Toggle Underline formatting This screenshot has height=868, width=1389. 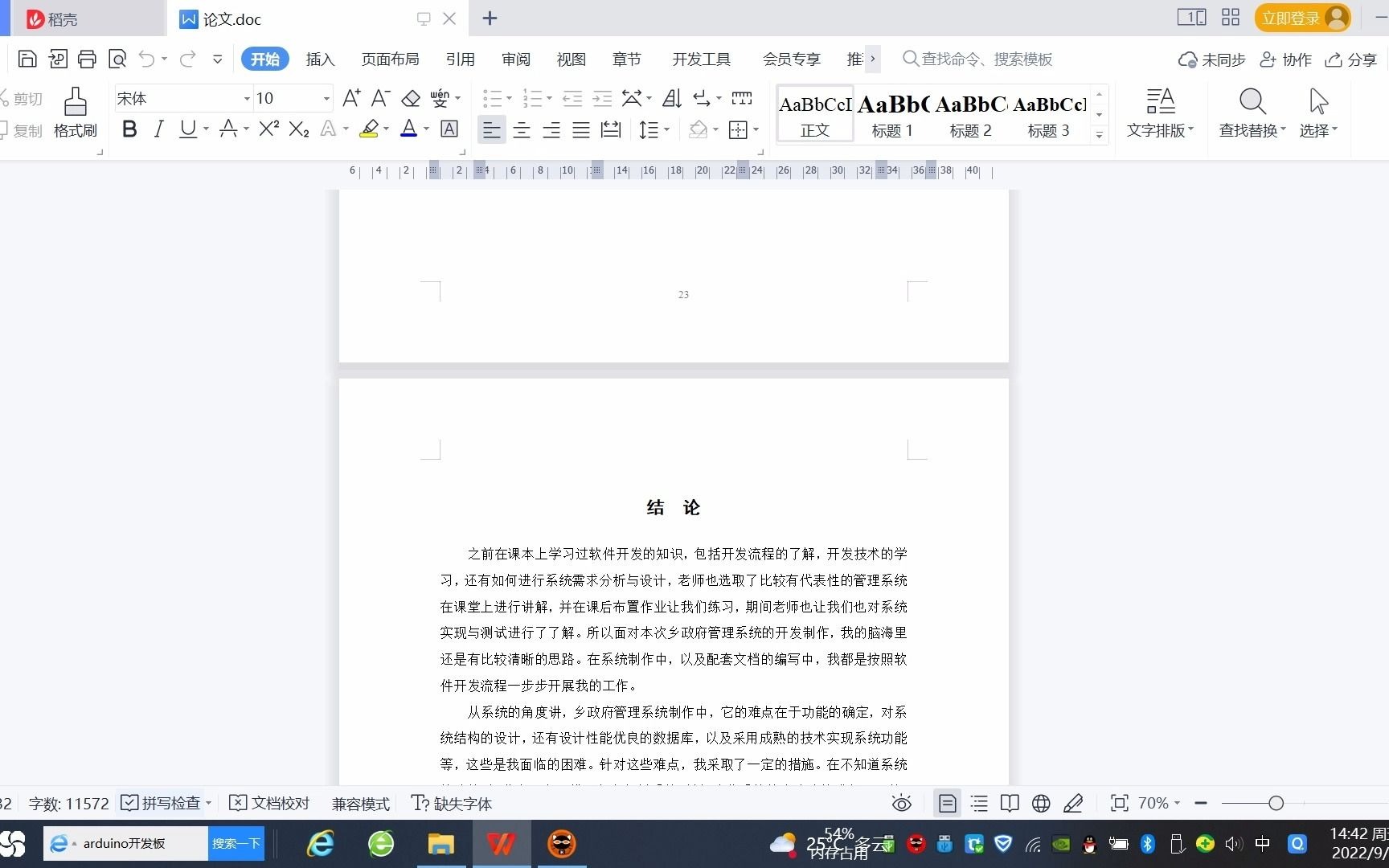coord(188,129)
